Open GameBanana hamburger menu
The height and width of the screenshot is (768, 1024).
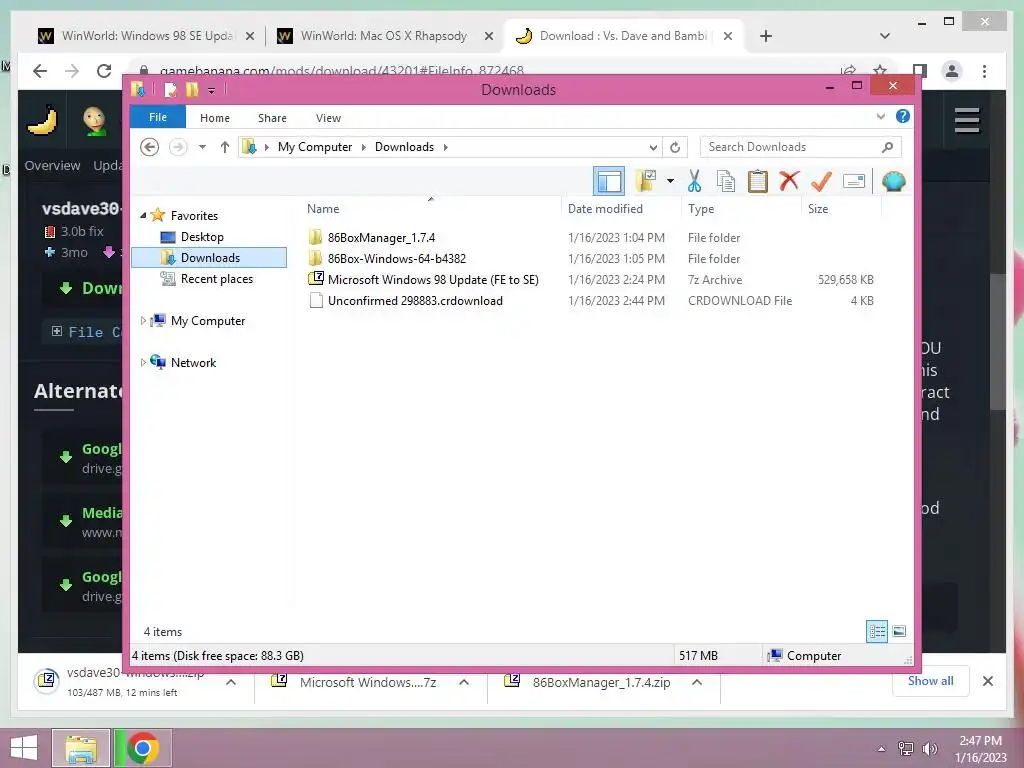tap(967, 120)
